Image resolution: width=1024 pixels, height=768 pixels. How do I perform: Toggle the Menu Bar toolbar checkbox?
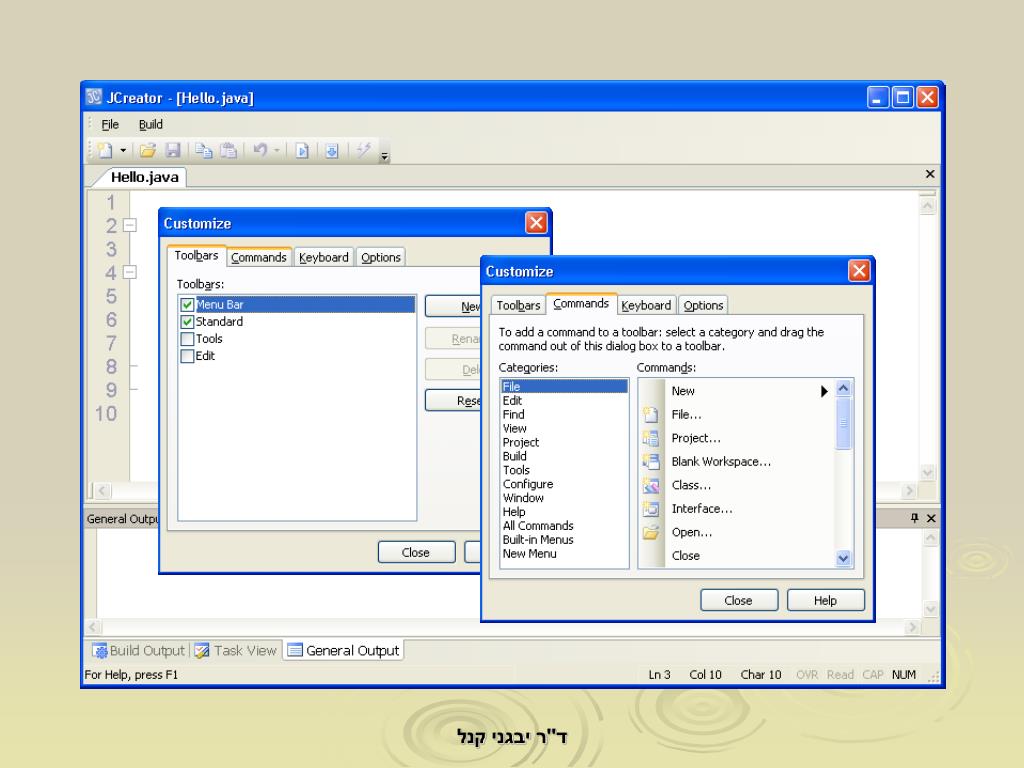tap(187, 305)
